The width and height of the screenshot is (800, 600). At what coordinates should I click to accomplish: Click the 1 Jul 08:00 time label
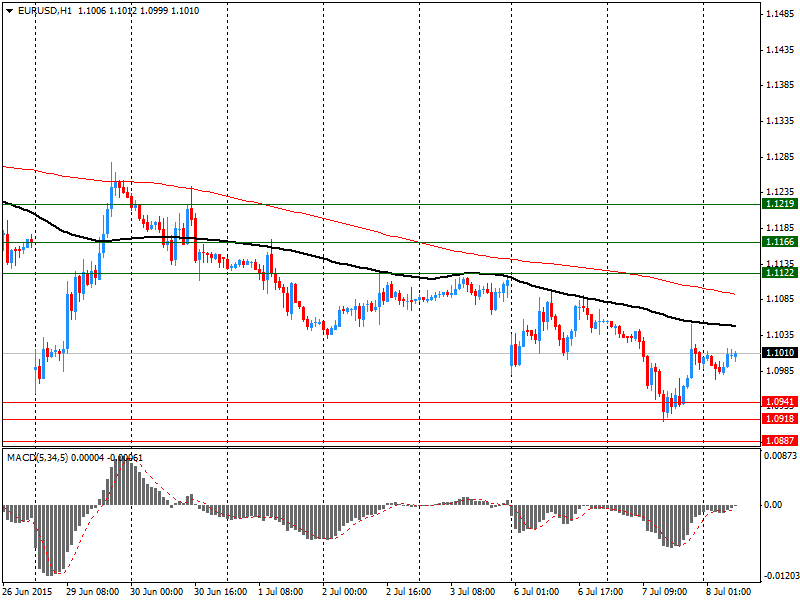pyautogui.click(x=281, y=592)
